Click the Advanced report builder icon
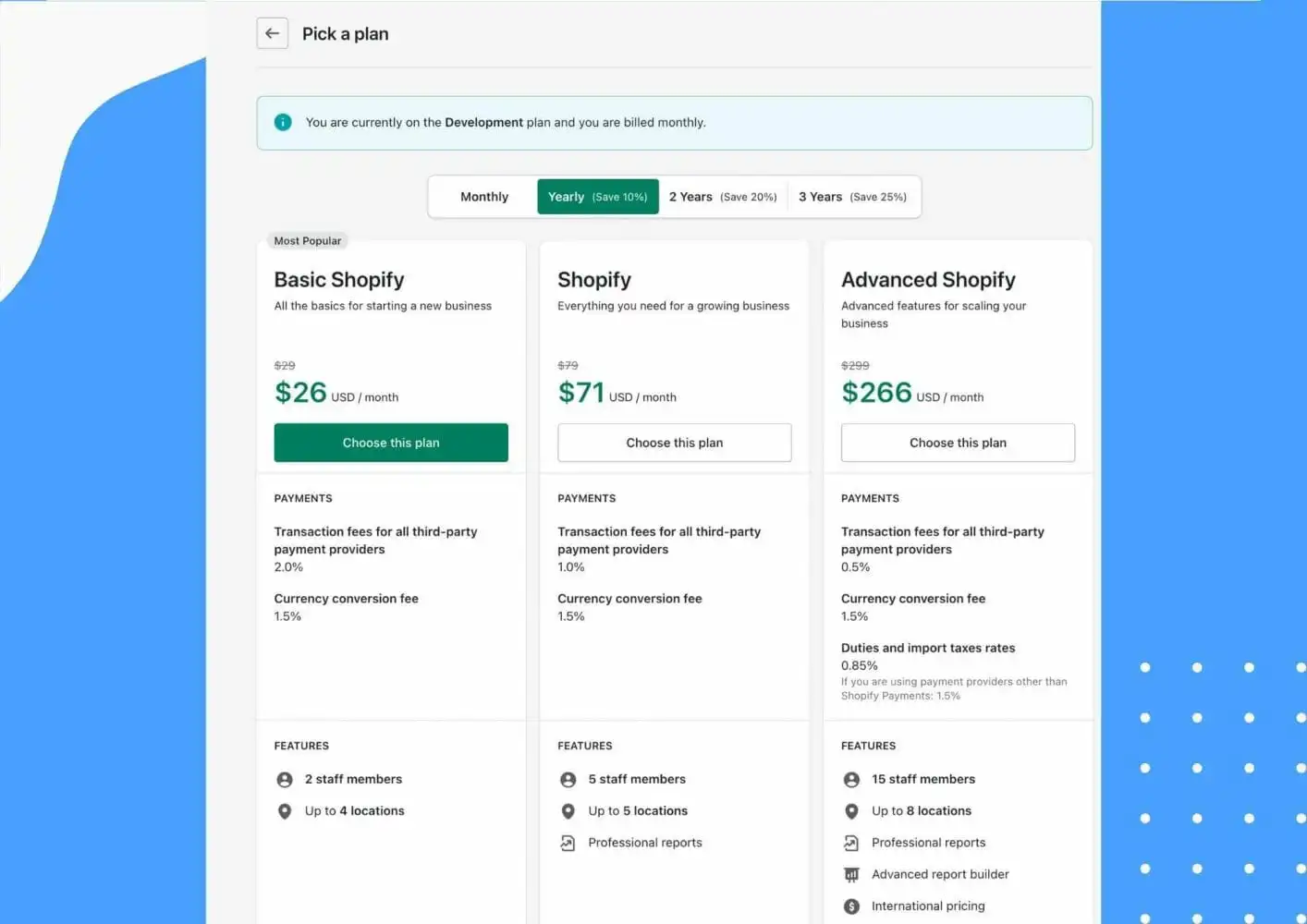1307x924 pixels. tap(851, 874)
